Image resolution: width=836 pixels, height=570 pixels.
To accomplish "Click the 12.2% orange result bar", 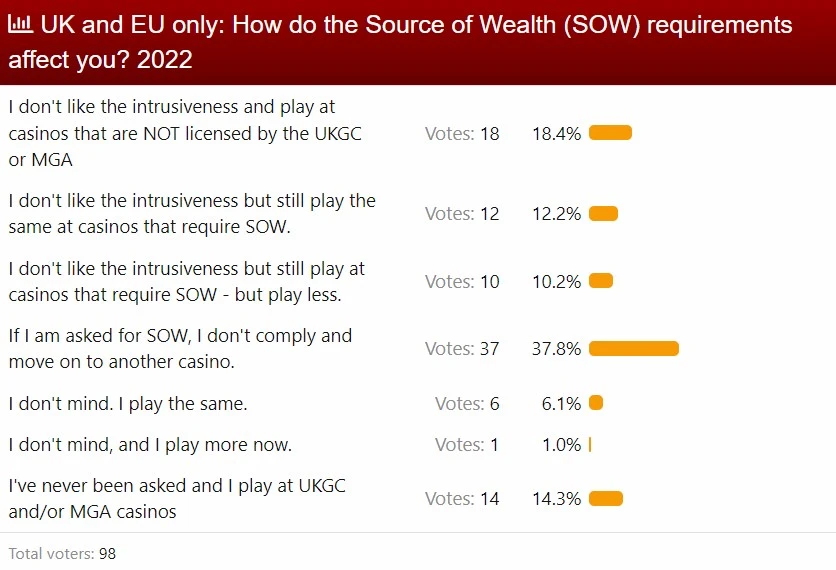I will (604, 214).
